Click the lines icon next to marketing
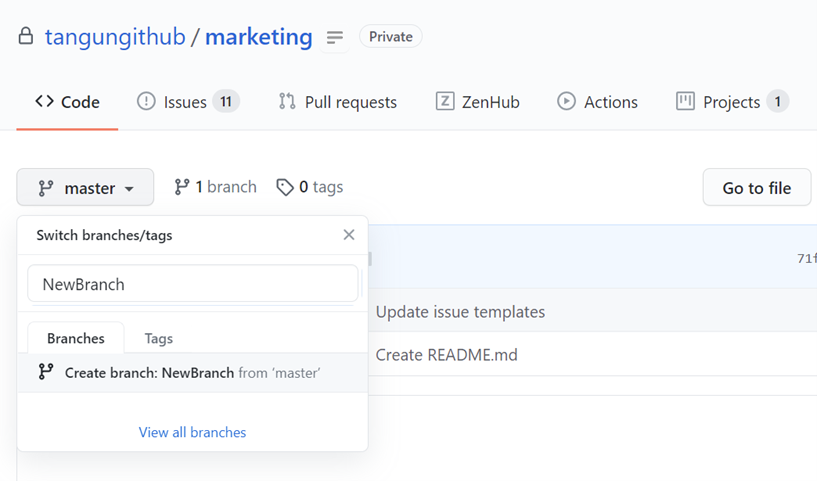The height and width of the screenshot is (481, 817). click(335, 38)
